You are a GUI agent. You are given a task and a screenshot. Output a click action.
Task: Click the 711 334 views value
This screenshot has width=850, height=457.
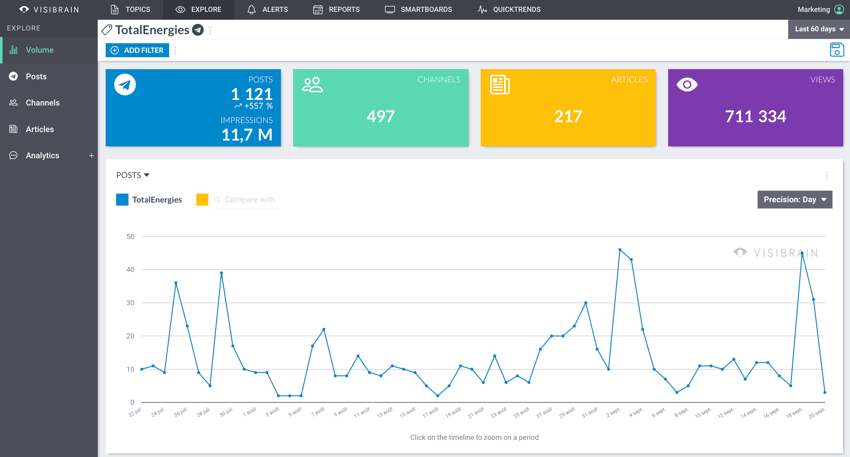click(x=755, y=117)
